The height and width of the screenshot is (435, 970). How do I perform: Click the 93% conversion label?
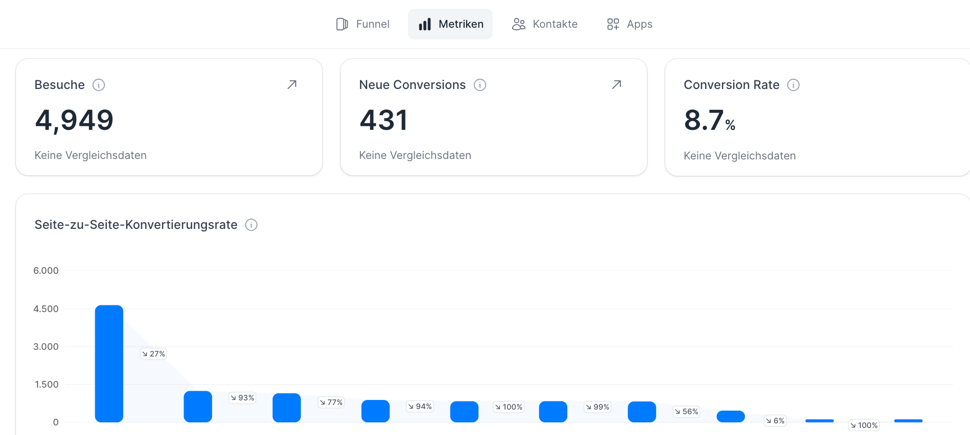coord(242,398)
